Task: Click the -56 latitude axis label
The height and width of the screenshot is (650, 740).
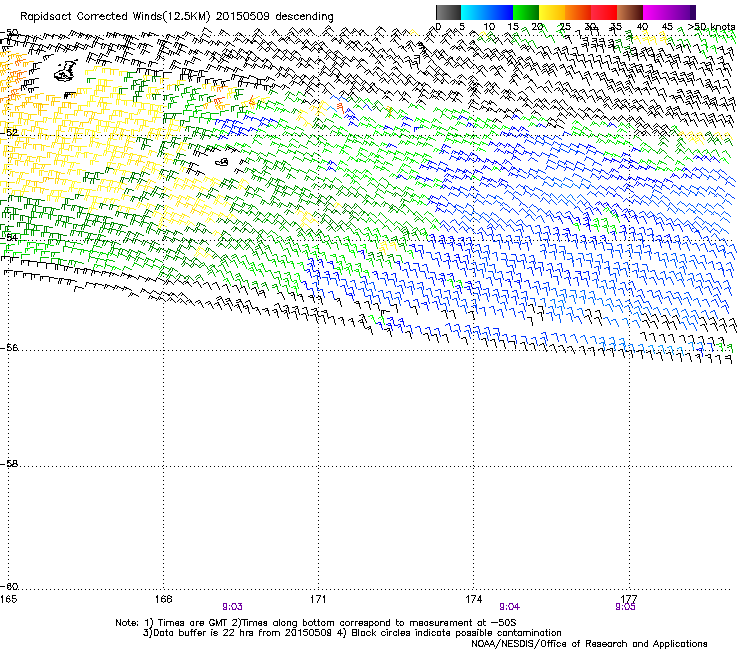Action: pos(9,348)
